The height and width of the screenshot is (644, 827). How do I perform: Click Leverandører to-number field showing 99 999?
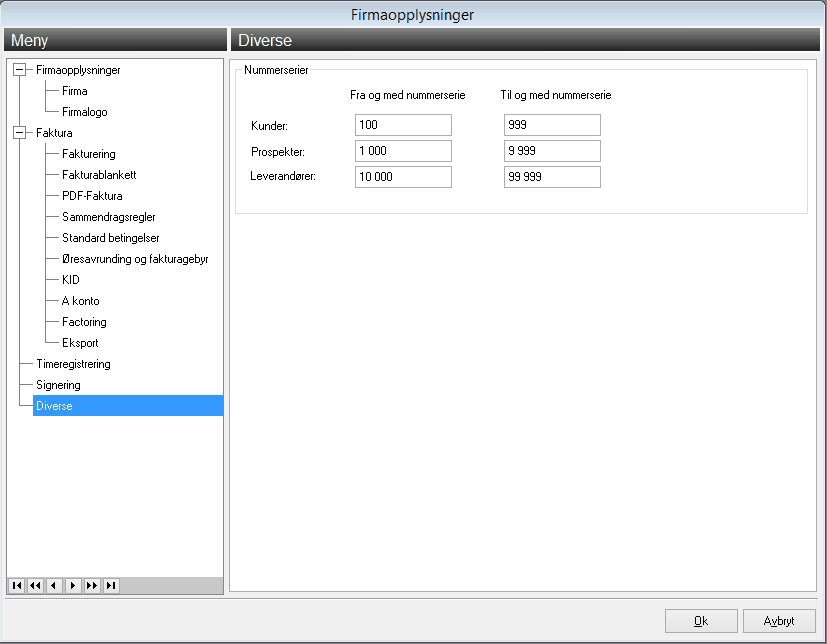click(x=552, y=177)
